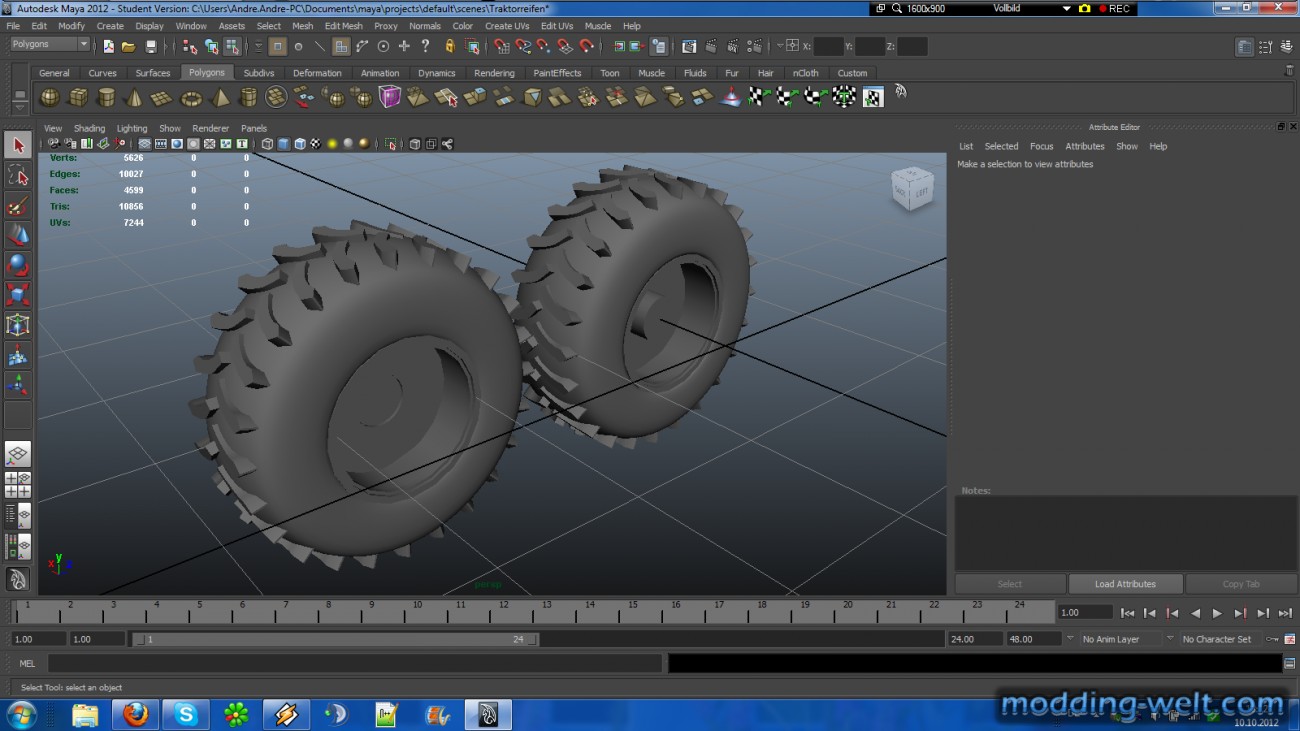Screen dimensions: 1300x731
Task: Click the Open Scene folder icon
Action: pos(129,46)
